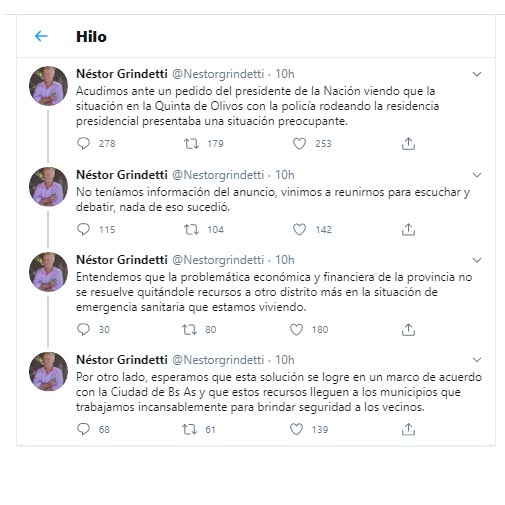Share the tweet about 'información del anuncio'
The width and height of the screenshot is (505, 505).
pos(408,229)
